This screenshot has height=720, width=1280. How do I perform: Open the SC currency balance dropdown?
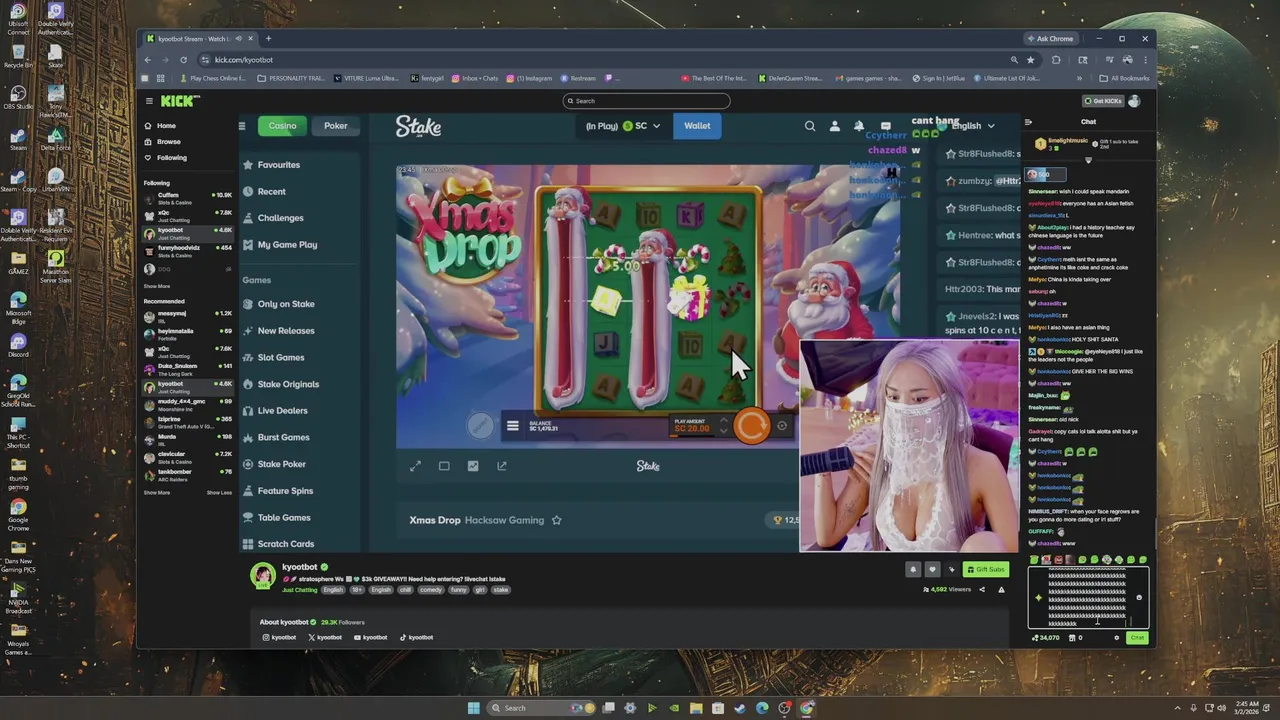tap(623, 126)
